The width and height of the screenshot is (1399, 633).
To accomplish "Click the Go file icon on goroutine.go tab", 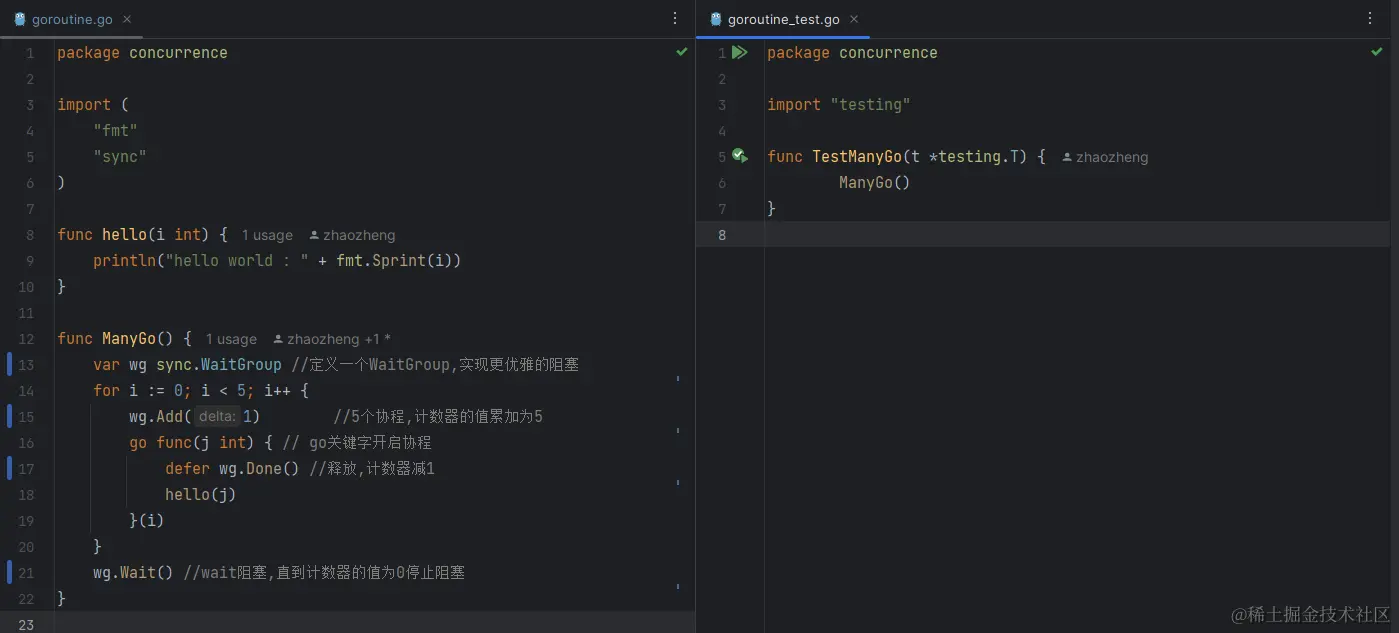I will tap(19, 19).
